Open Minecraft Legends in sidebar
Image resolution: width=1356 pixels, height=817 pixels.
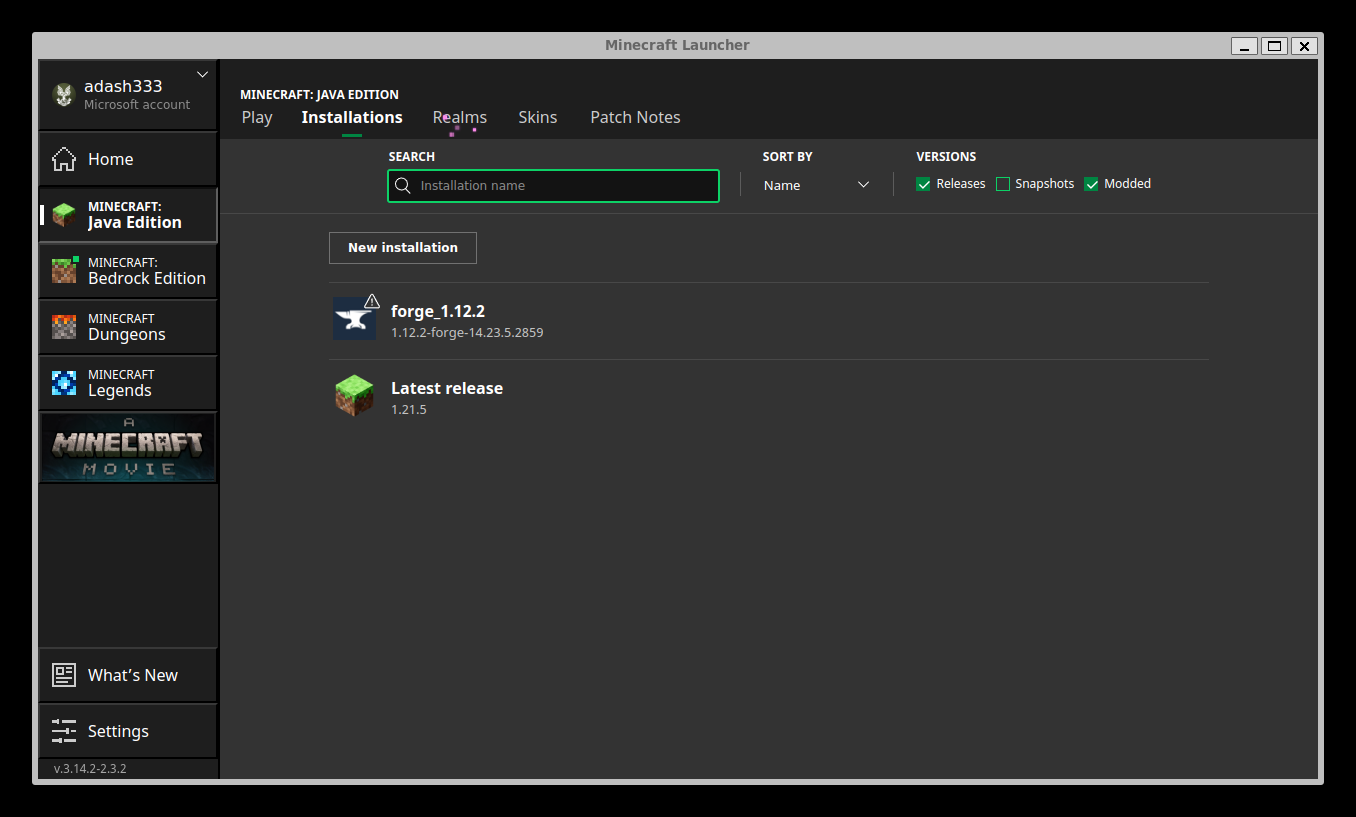click(x=128, y=383)
